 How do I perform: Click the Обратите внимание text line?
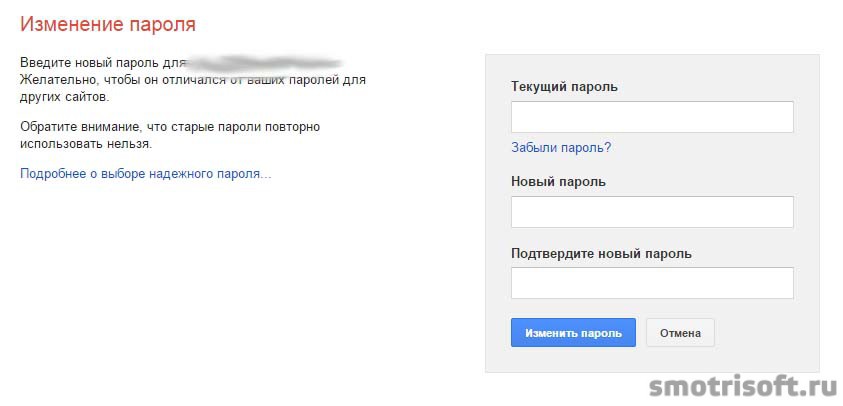pyautogui.click(x=170, y=127)
